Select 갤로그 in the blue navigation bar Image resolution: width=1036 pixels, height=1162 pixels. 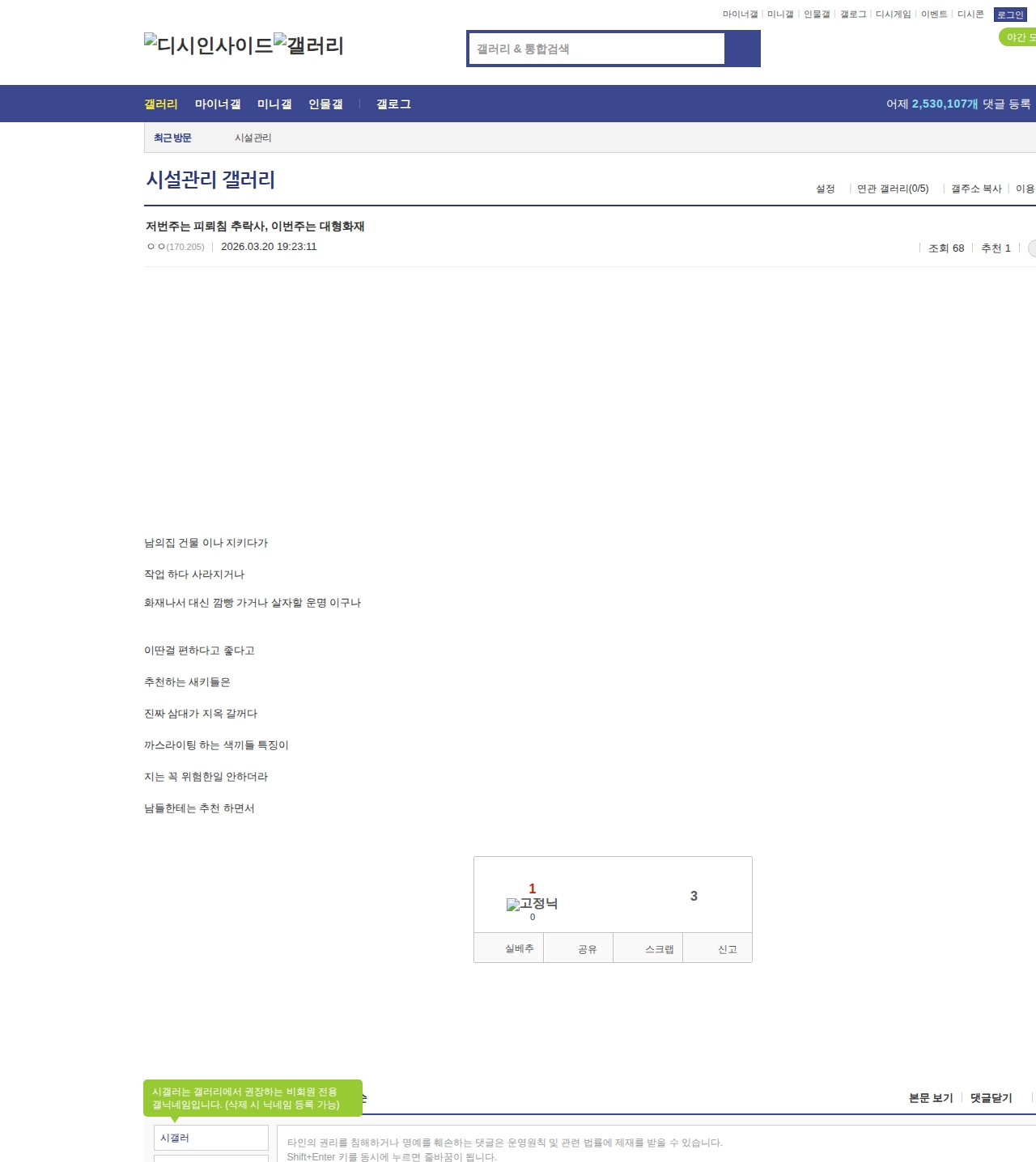393,104
